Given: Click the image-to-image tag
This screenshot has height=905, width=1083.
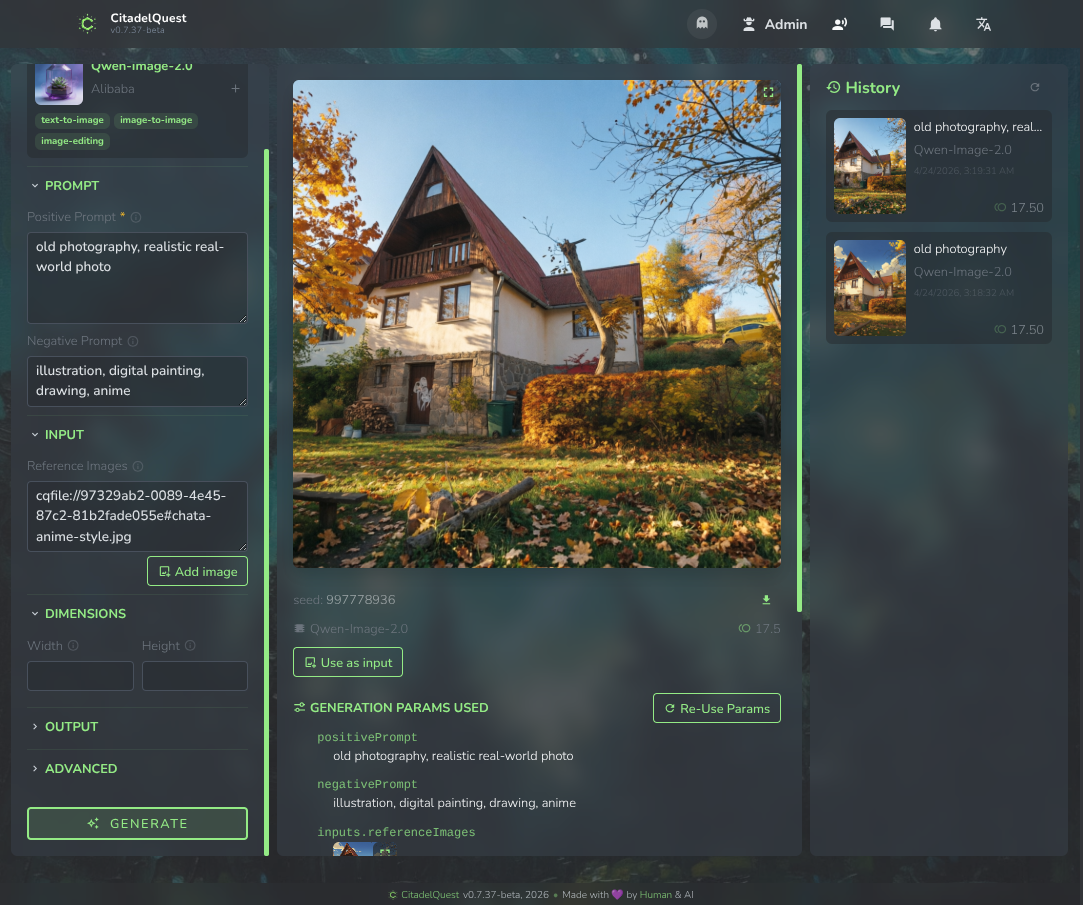Looking at the screenshot, I should 156,120.
